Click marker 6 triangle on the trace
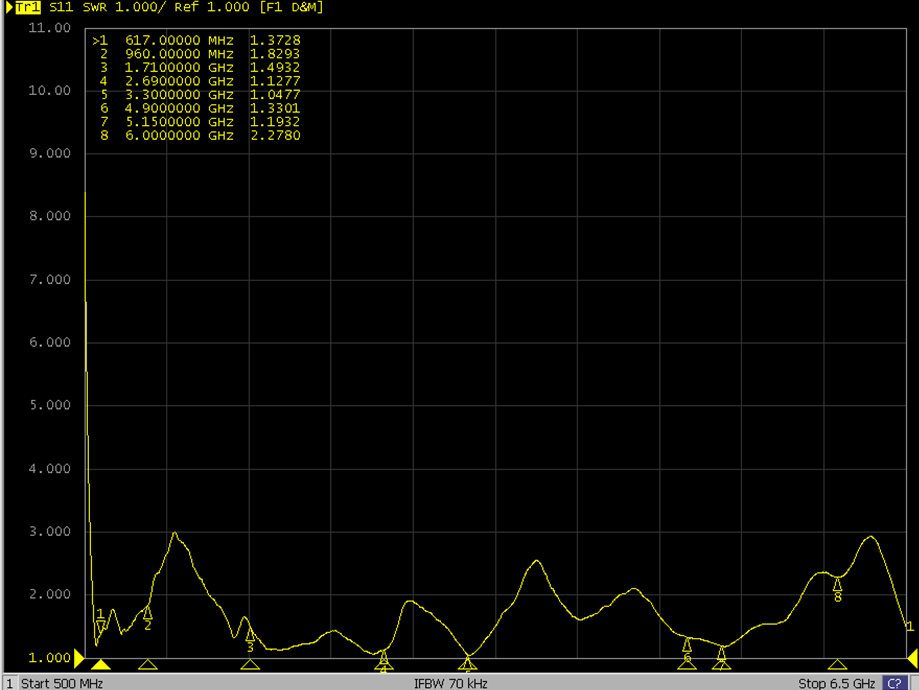This screenshot has height=690, width=919. [x=687, y=645]
